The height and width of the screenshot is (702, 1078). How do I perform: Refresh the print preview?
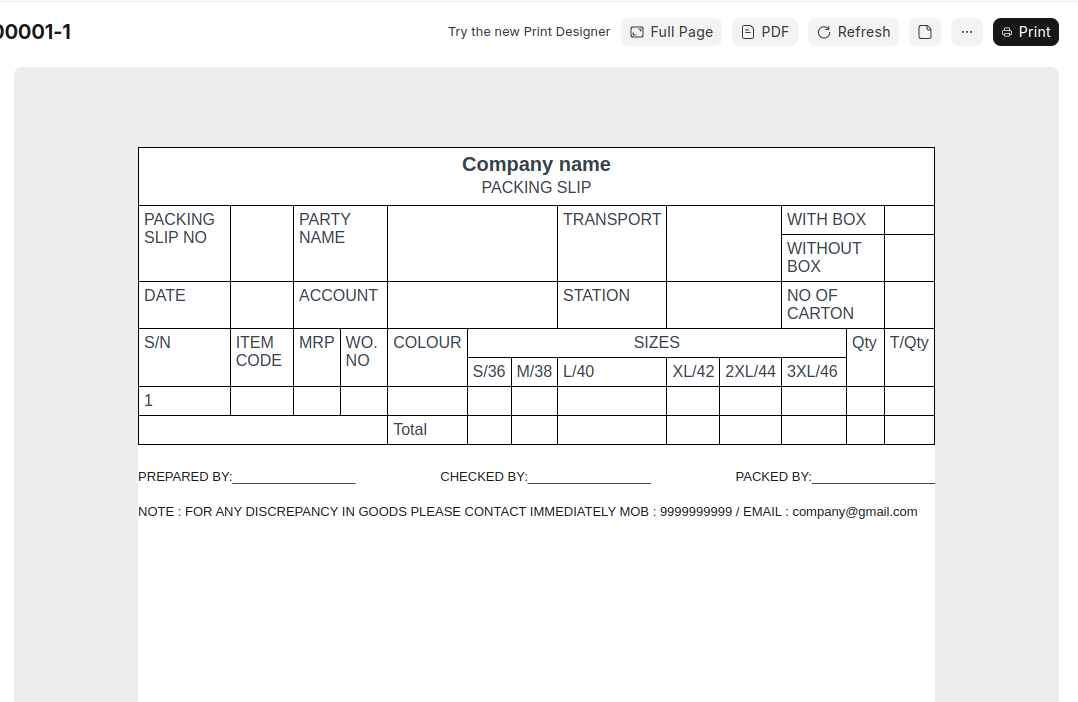pos(853,32)
